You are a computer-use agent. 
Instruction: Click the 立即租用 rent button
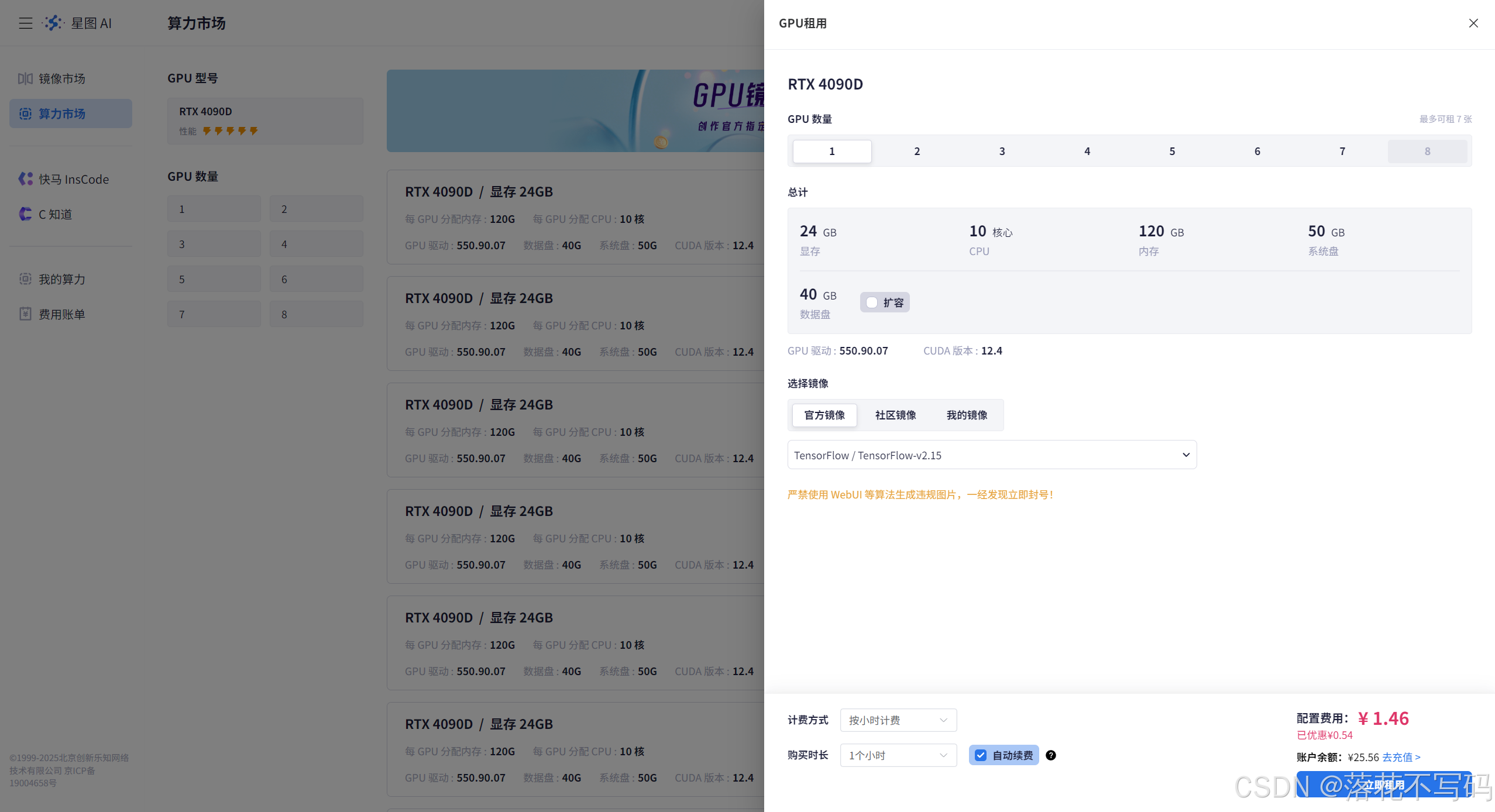coord(1383,785)
